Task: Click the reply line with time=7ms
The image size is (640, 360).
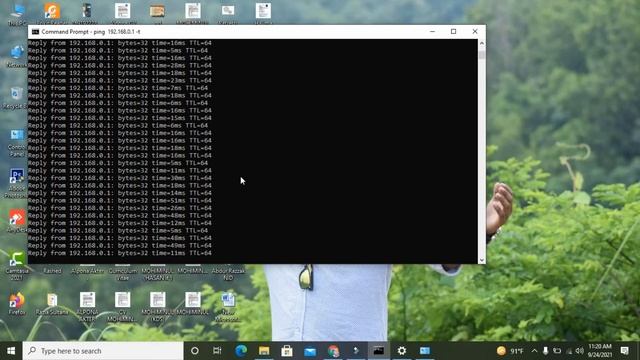Action: tap(118, 88)
